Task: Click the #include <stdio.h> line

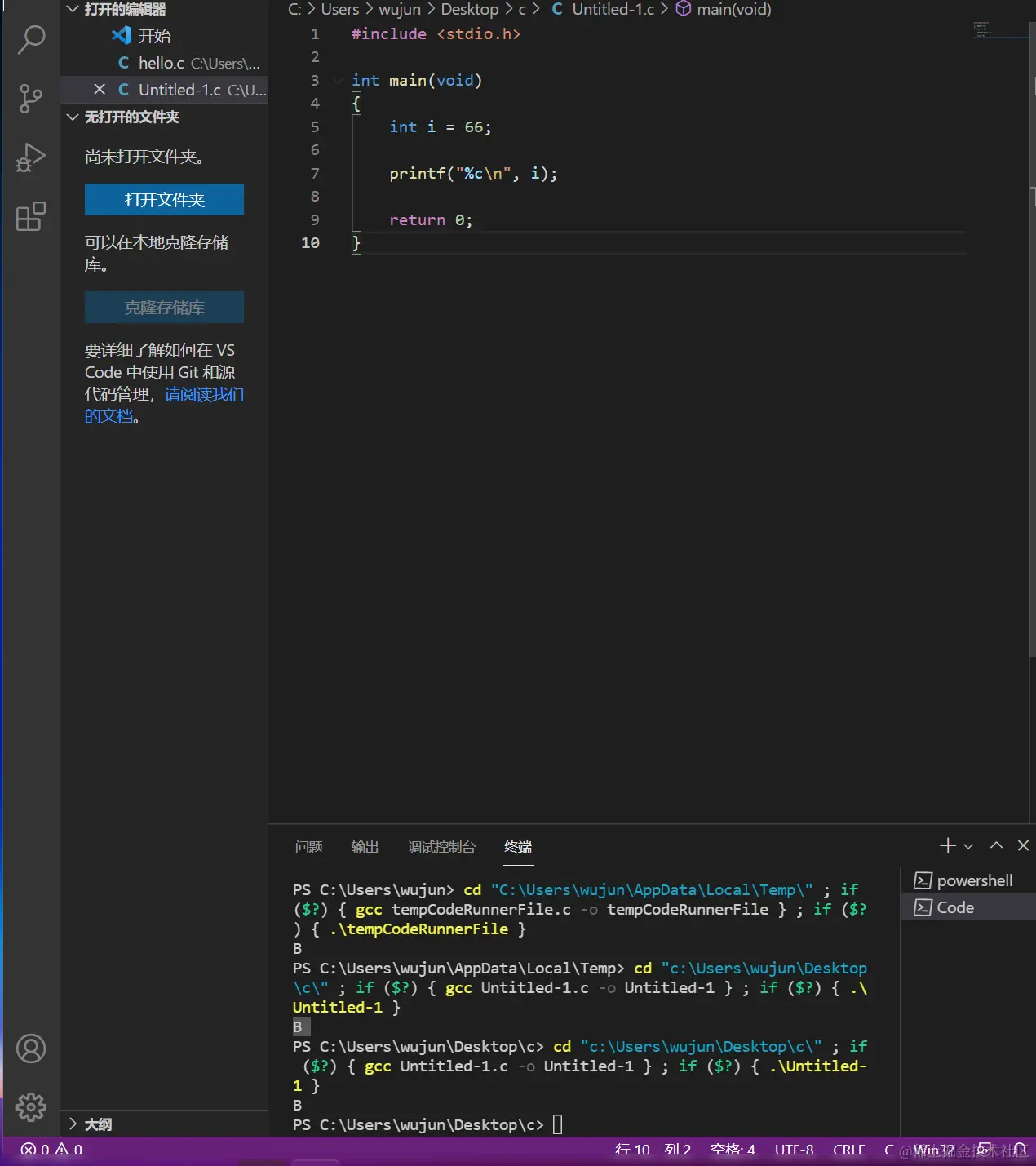Action: pos(436,33)
